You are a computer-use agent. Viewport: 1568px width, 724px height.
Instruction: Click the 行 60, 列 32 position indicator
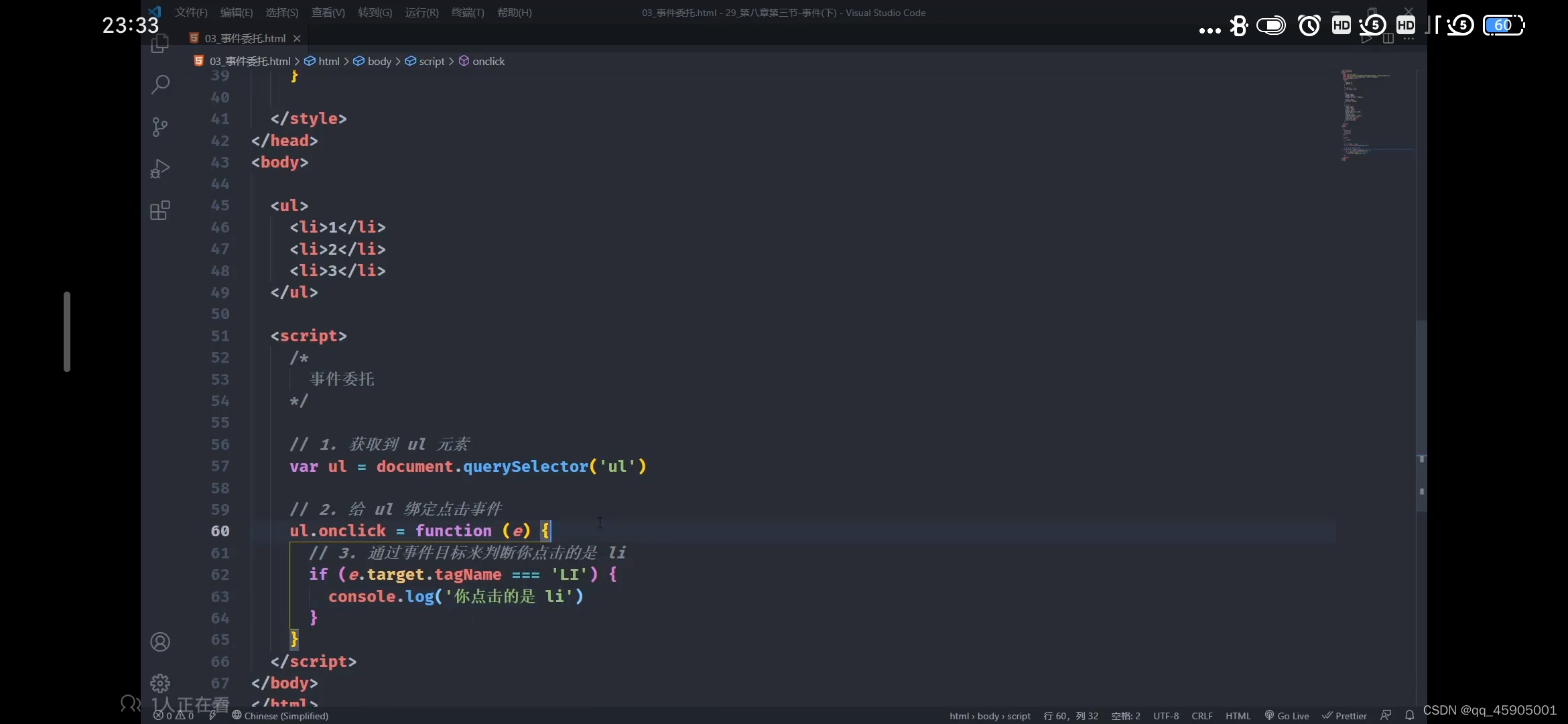(x=1071, y=715)
